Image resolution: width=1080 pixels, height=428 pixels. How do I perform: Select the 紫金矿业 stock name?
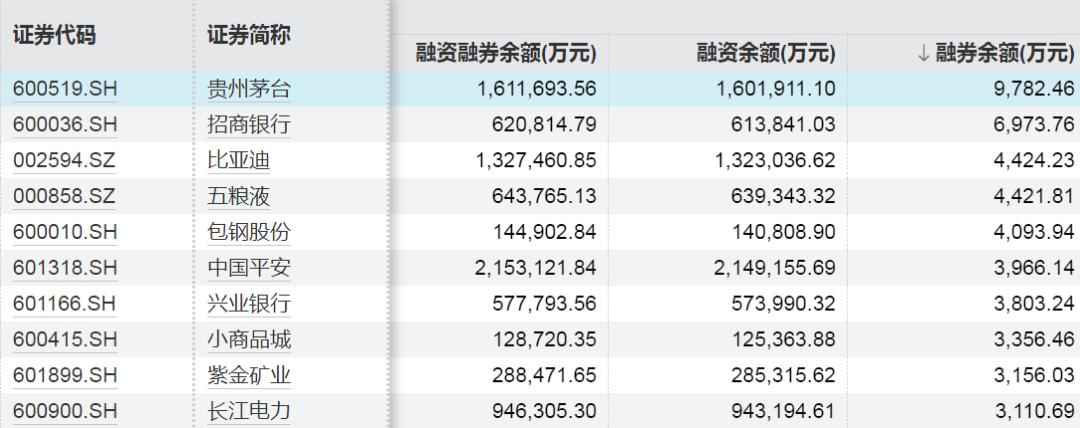(249, 376)
